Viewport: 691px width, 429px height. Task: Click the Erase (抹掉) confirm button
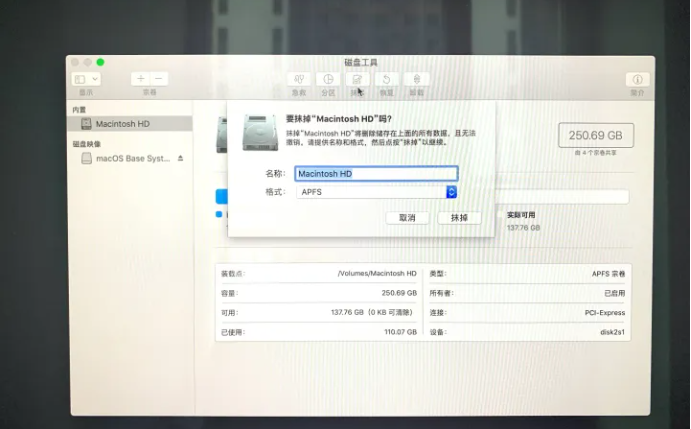tap(459, 218)
